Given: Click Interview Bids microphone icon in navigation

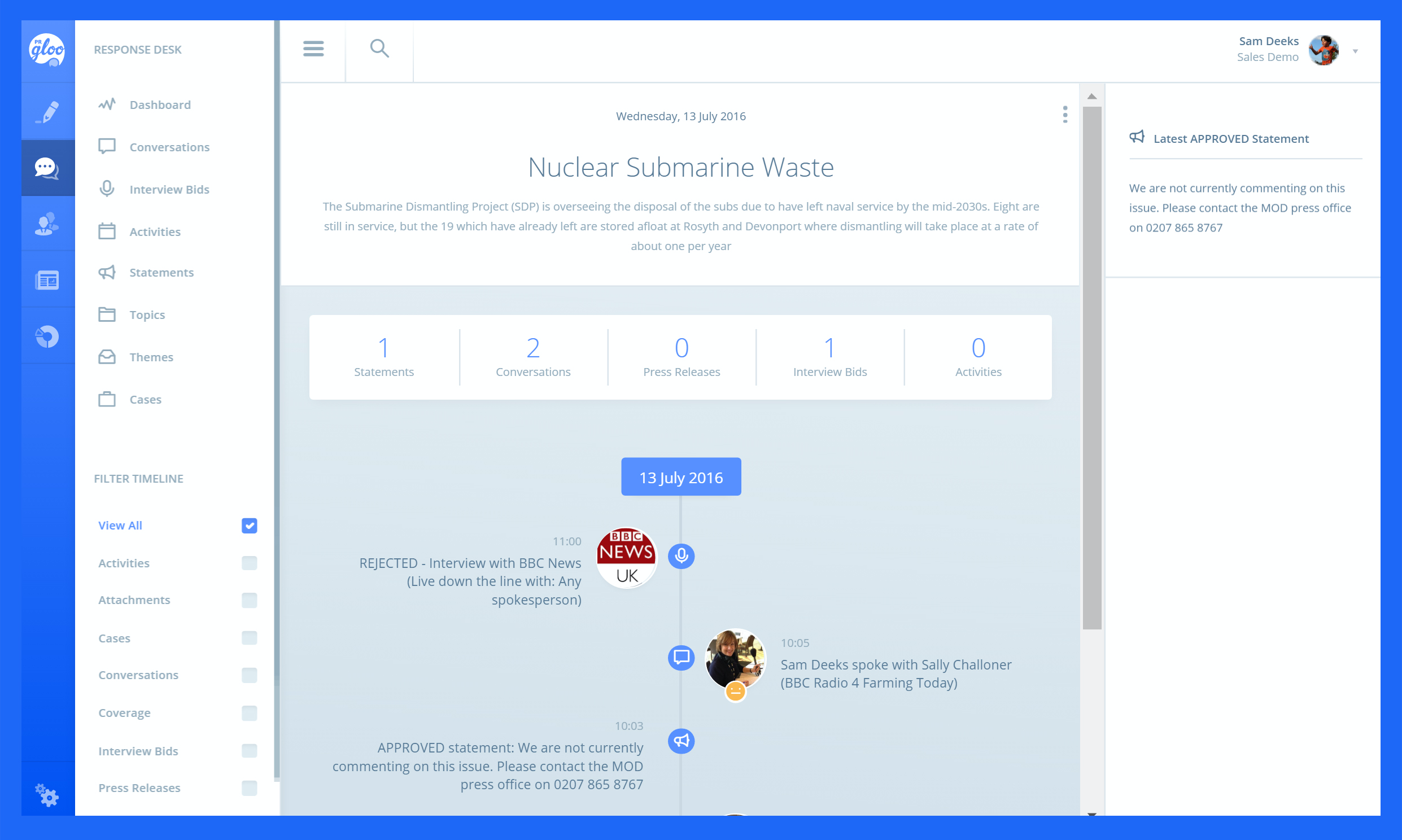Looking at the screenshot, I should click(x=107, y=189).
